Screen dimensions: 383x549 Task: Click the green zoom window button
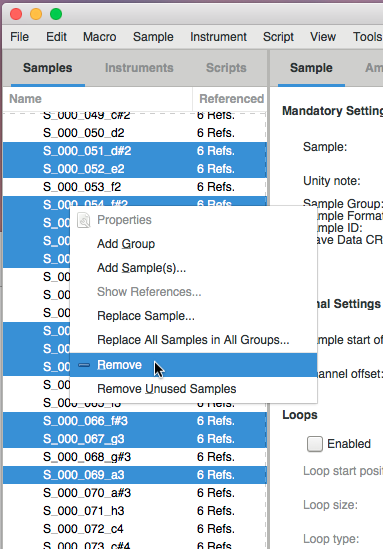tap(56, 14)
